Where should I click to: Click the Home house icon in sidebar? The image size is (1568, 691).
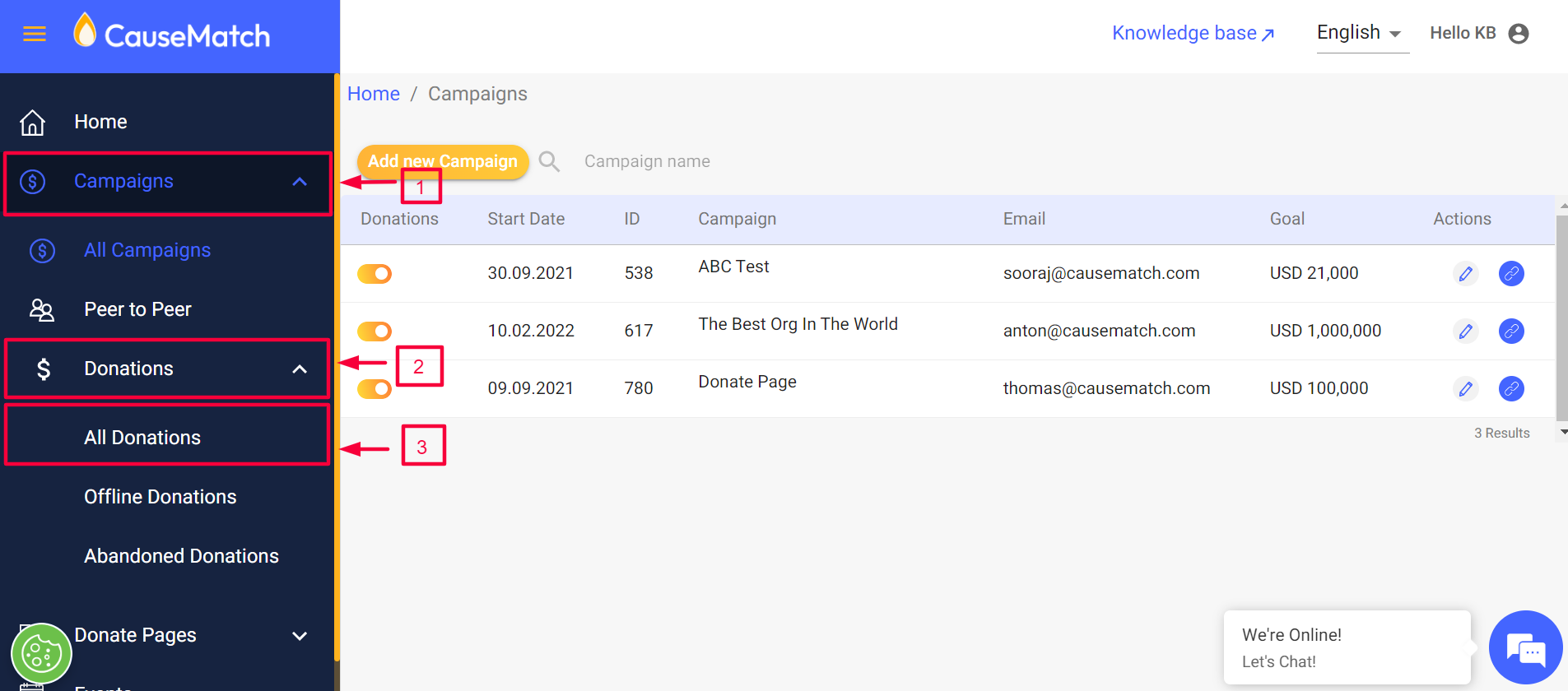click(33, 122)
